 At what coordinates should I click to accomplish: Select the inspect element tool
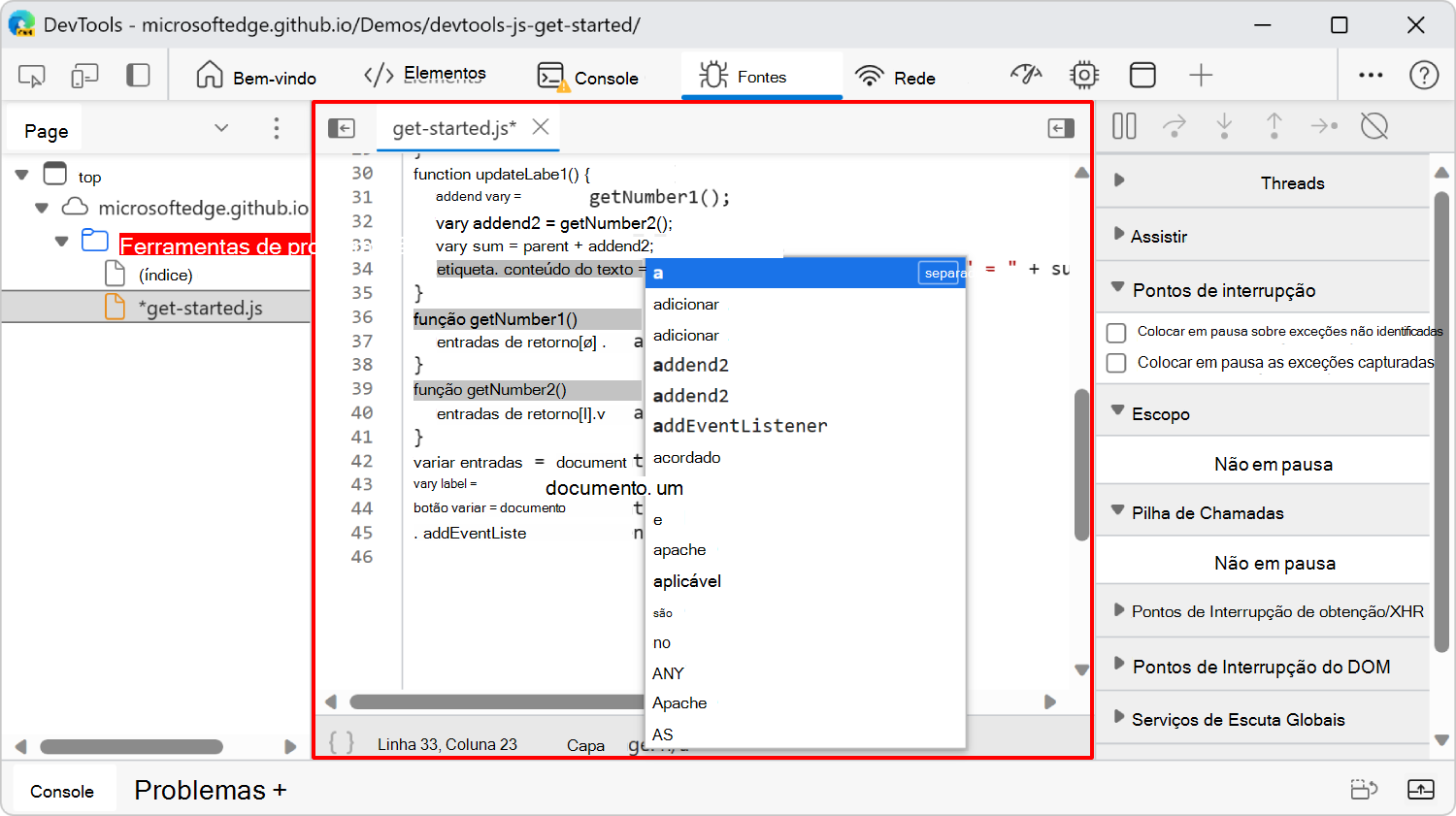pos(30,74)
